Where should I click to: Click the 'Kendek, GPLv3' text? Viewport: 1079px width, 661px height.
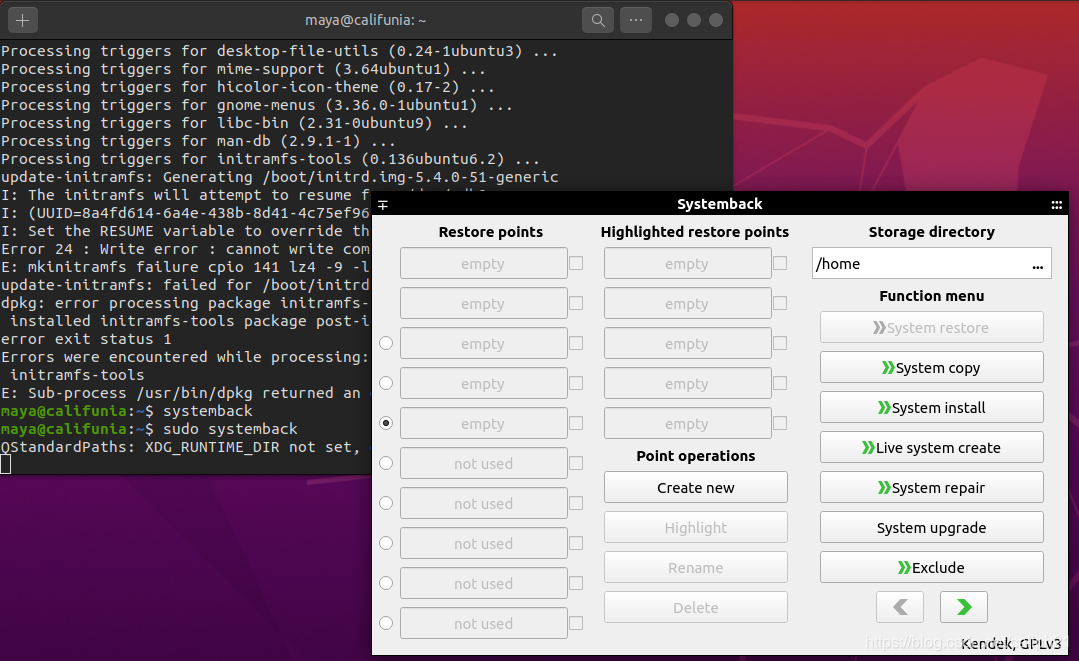pos(1011,644)
